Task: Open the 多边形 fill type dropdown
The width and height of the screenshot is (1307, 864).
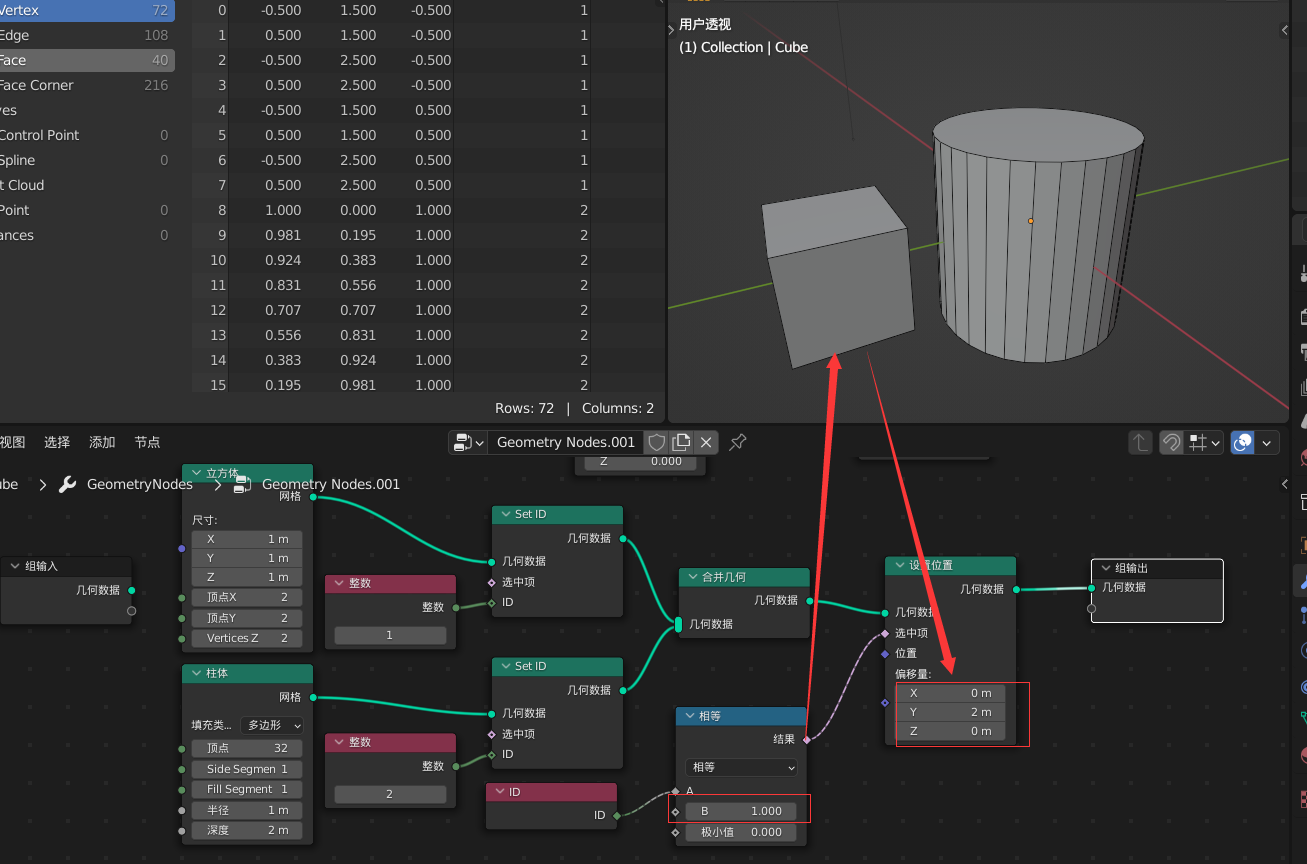Action: pyautogui.click(x=271, y=724)
